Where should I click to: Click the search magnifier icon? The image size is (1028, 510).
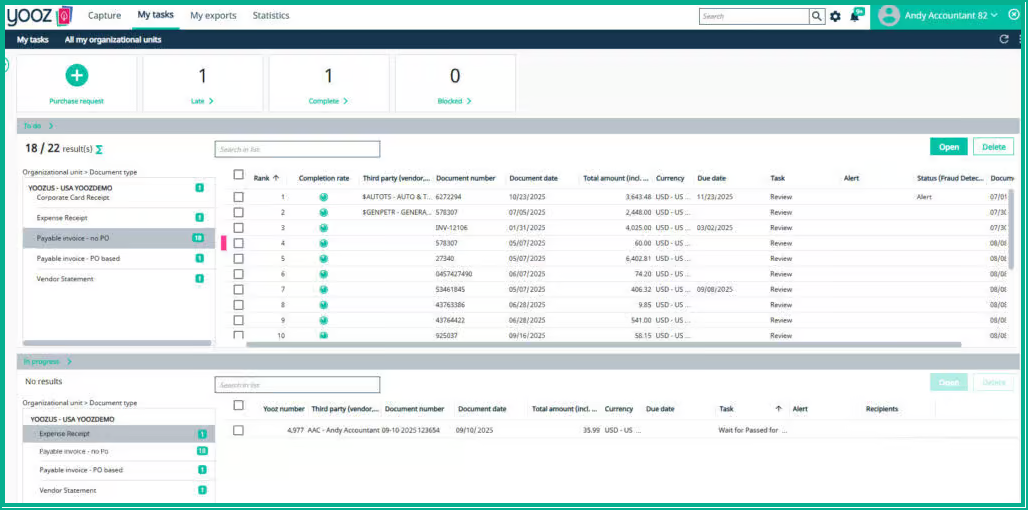pyautogui.click(x=817, y=16)
